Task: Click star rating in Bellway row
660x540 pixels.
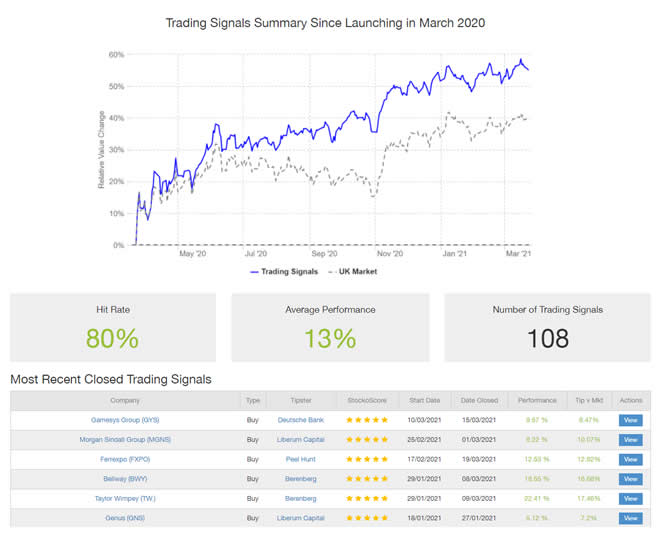Action: (x=367, y=479)
